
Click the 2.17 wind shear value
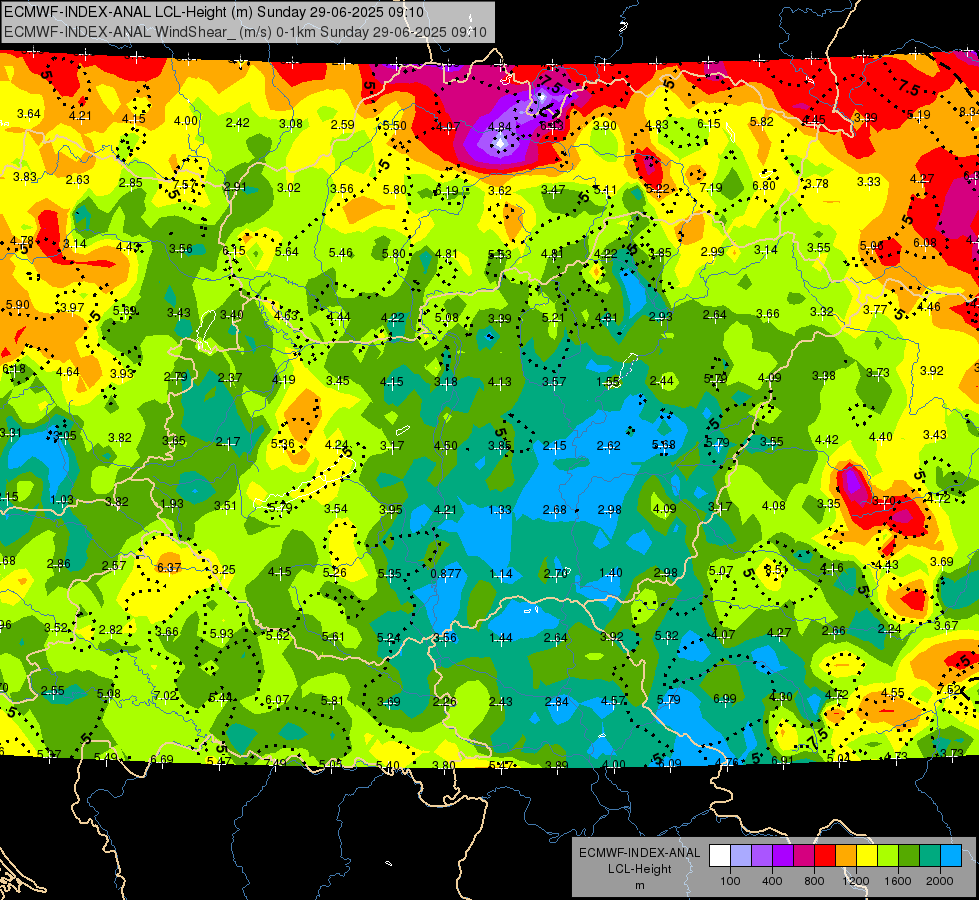click(x=228, y=442)
